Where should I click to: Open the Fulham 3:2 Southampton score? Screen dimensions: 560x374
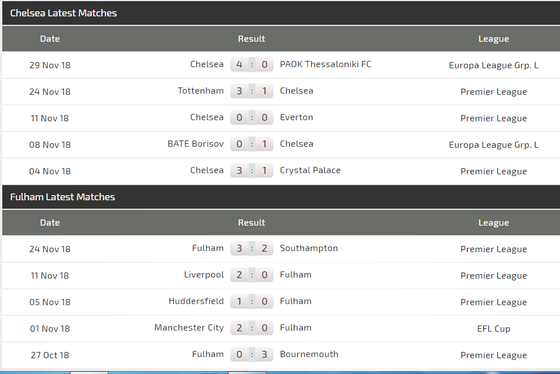(x=252, y=248)
